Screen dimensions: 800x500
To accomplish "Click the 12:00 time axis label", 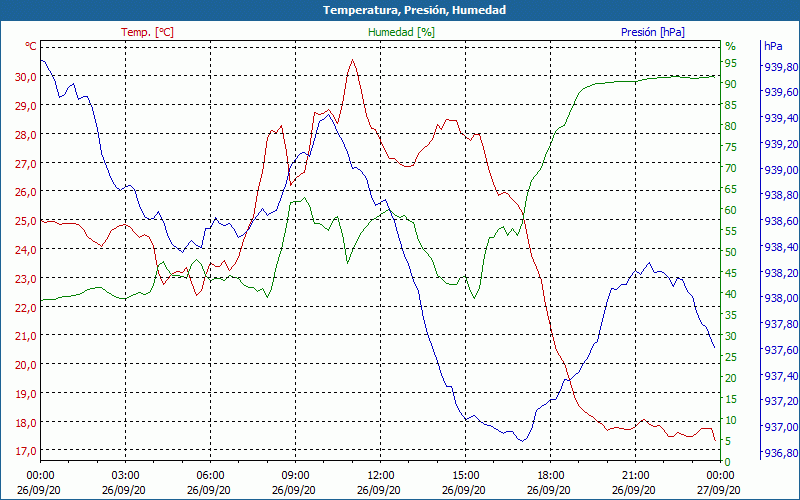I will [x=380, y=476].
